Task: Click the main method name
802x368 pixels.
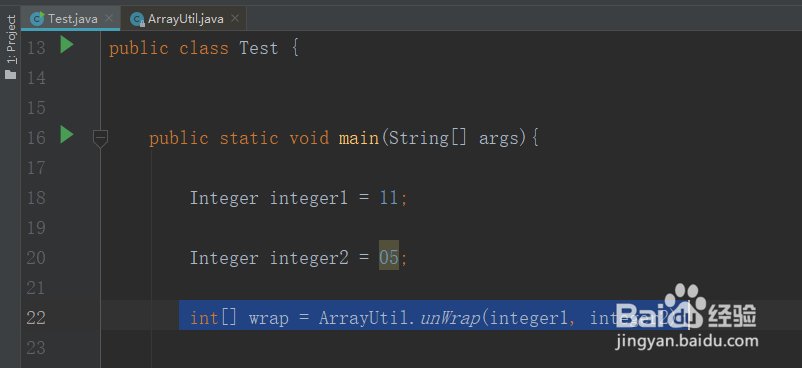Action: [x=359, y=138]
